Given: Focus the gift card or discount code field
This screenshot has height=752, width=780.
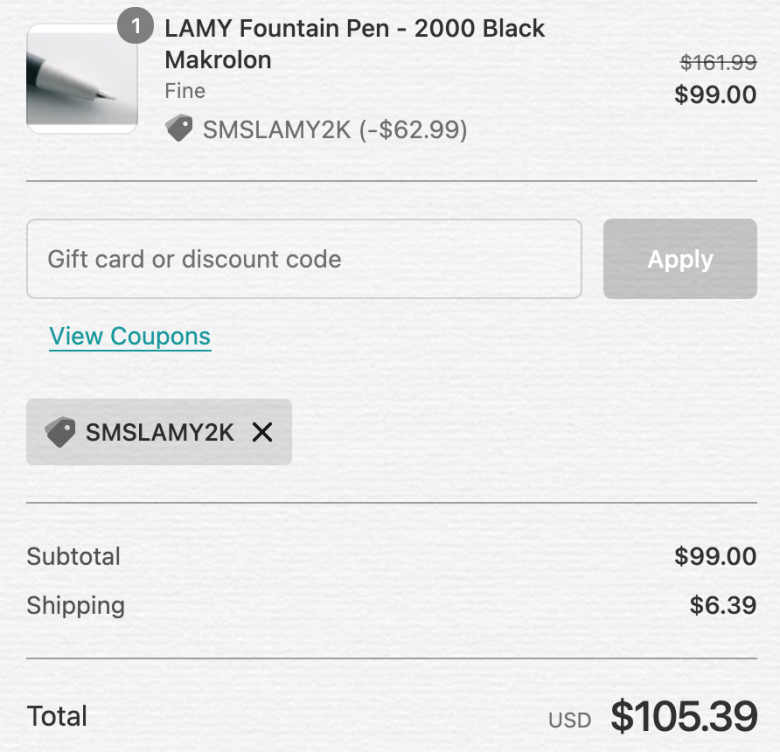Looking at the screenshot, I should 304,259.
